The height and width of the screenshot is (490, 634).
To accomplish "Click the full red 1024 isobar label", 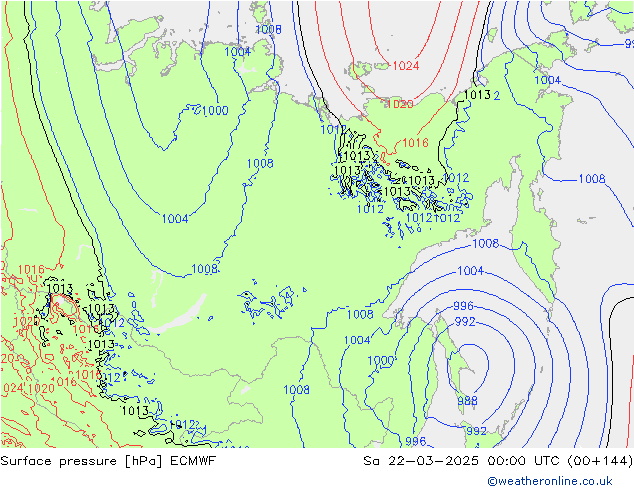I will point(406,65).
